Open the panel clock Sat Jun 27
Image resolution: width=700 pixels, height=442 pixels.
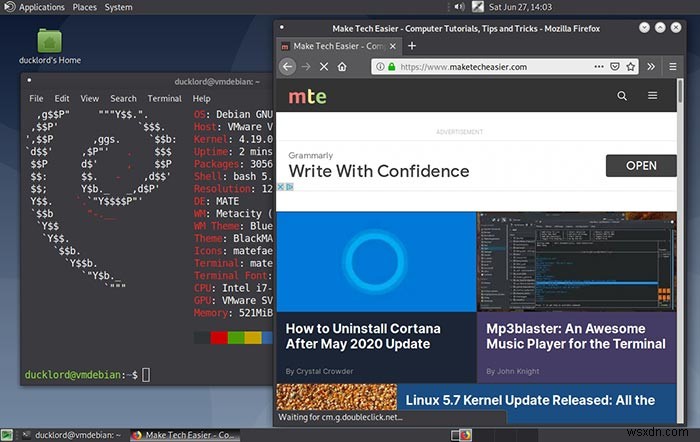click(x=520, y=7)
